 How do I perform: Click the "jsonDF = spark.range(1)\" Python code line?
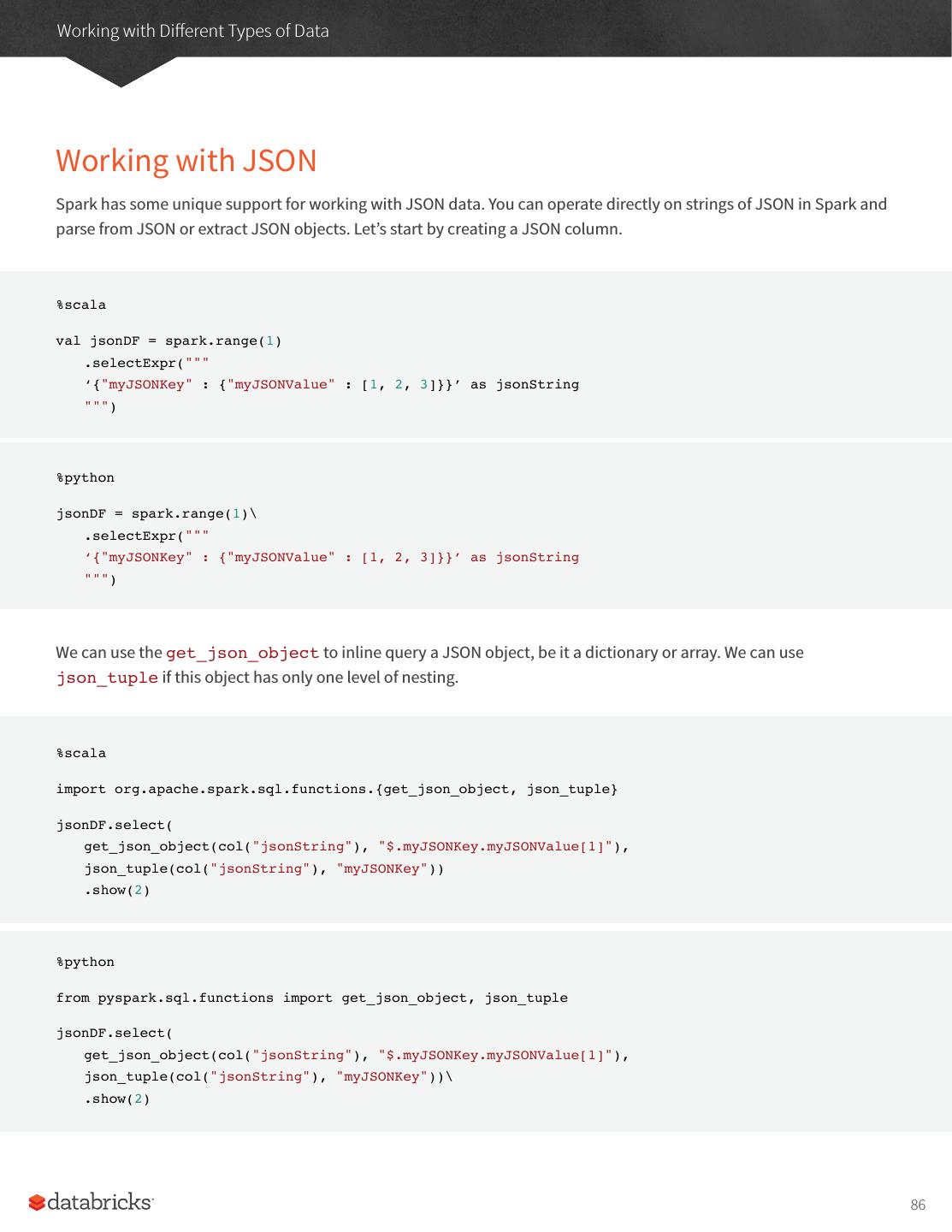(x=156, y=513)
